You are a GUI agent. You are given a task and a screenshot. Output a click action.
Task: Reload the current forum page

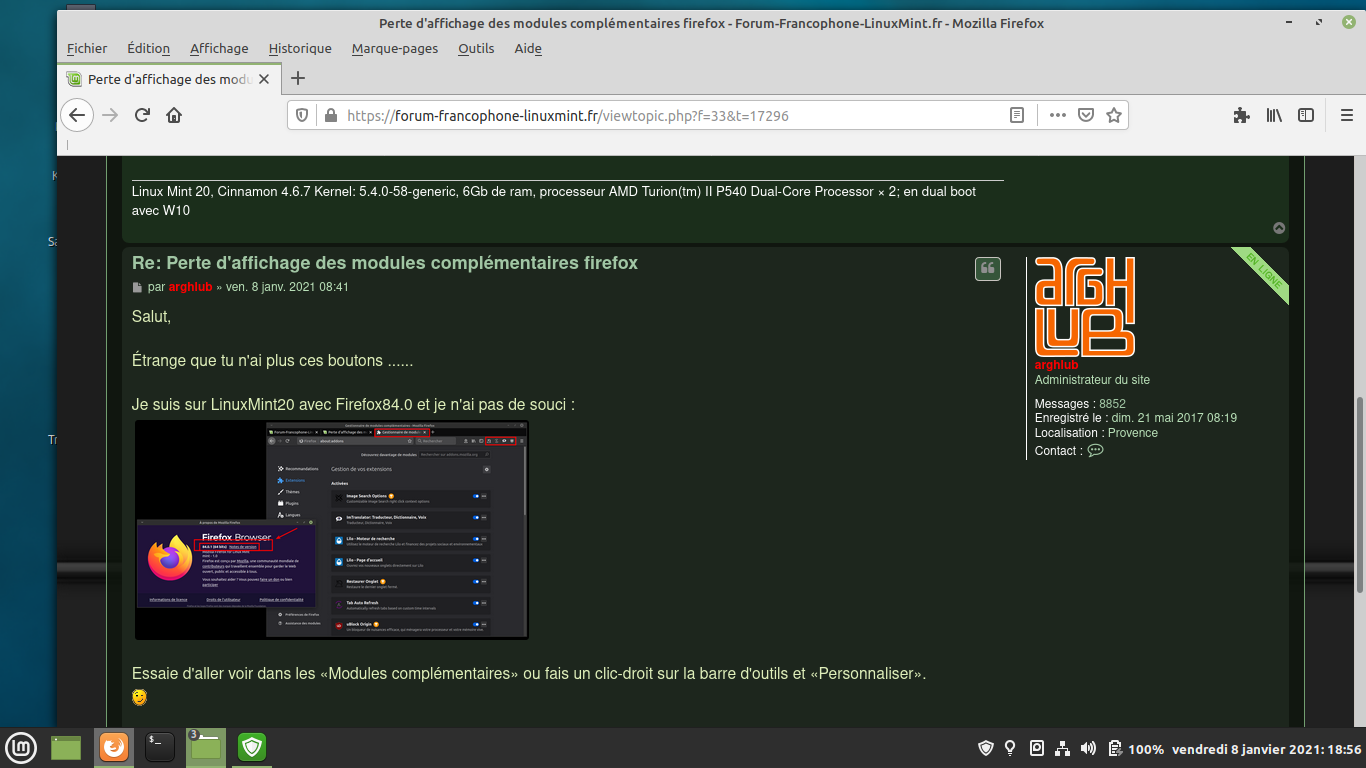click(x=142, y=115)
